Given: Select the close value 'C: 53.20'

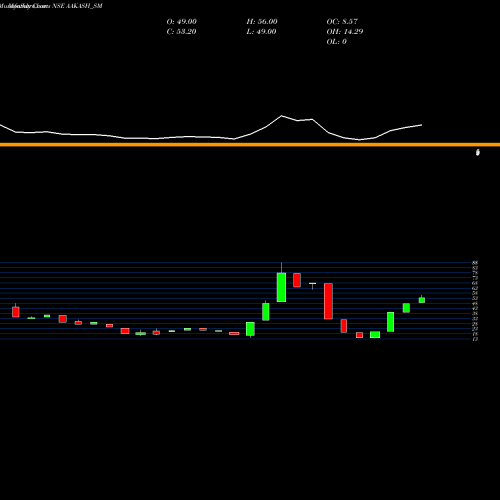Looking at the screenshot, I should click(x=181, y=32).
